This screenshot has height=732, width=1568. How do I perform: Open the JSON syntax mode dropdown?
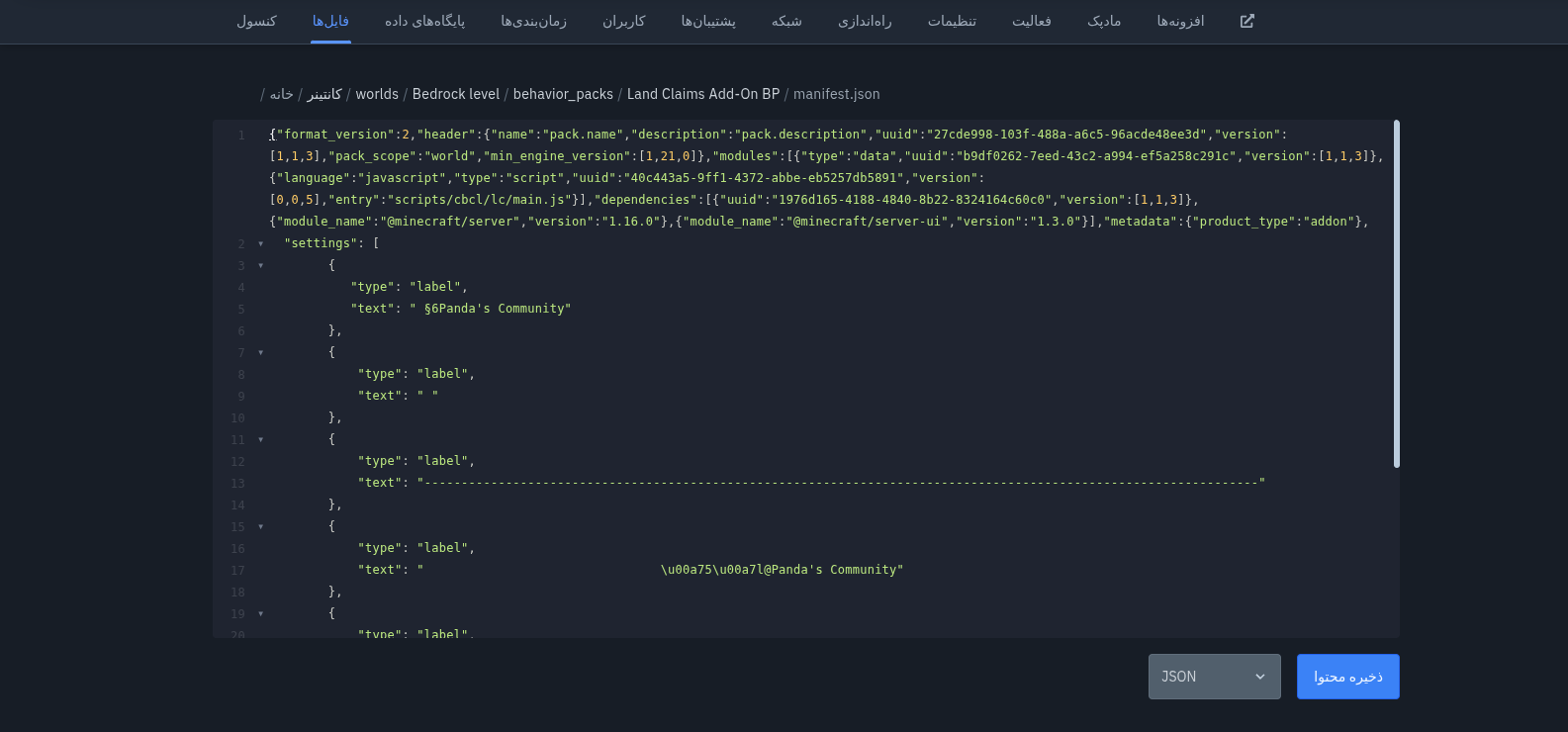pos(1215,677)
